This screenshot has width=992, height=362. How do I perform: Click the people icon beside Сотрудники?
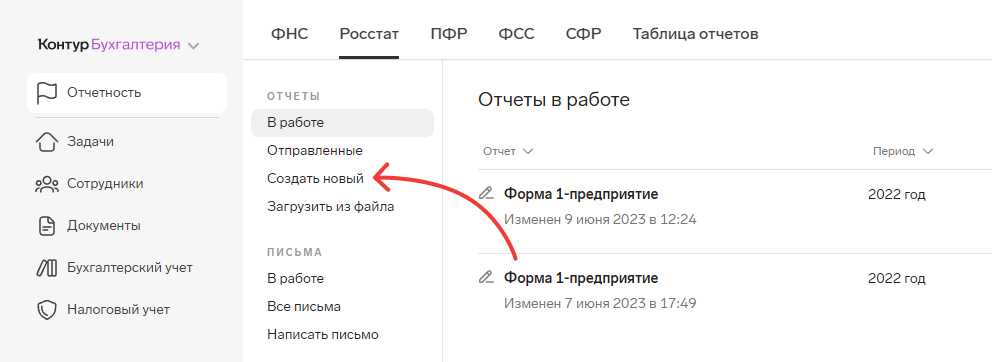[46, 184]
